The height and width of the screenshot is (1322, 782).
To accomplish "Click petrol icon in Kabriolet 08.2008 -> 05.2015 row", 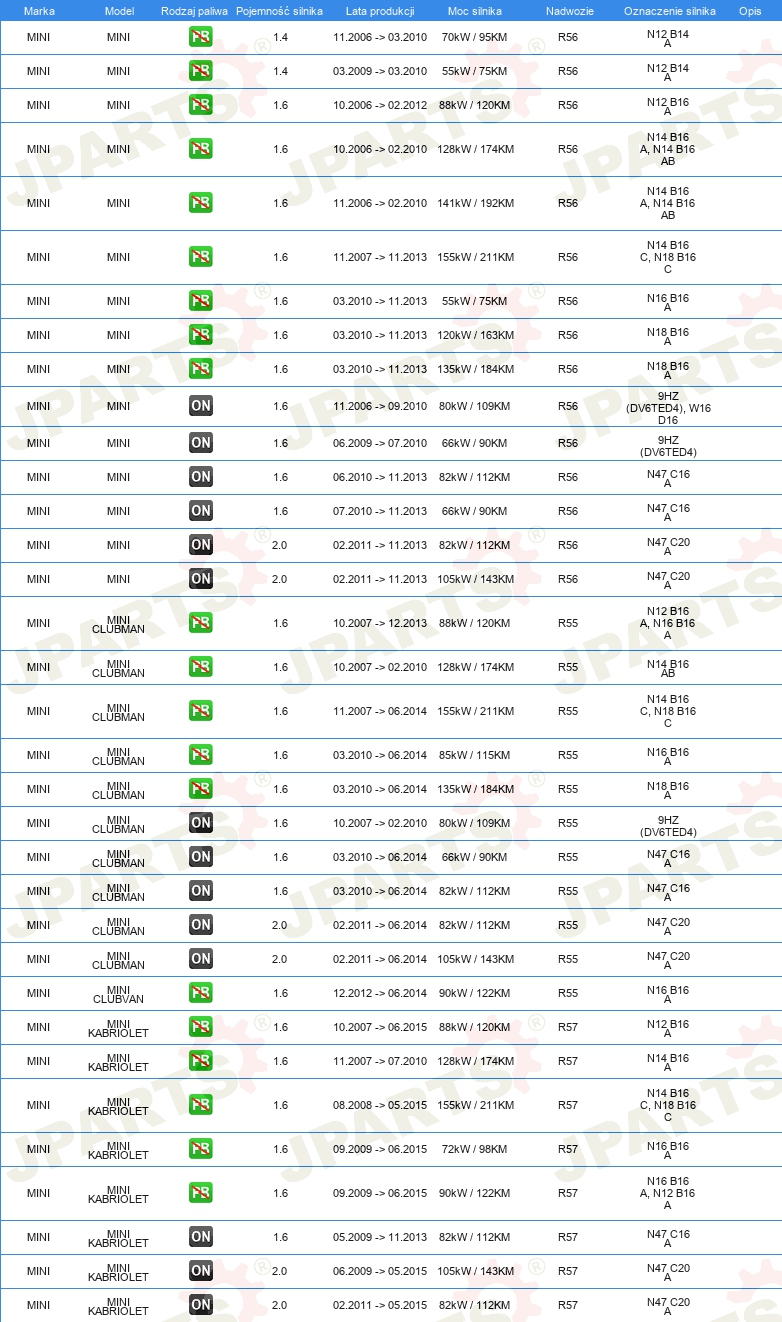I will (x=201, y=1105).
